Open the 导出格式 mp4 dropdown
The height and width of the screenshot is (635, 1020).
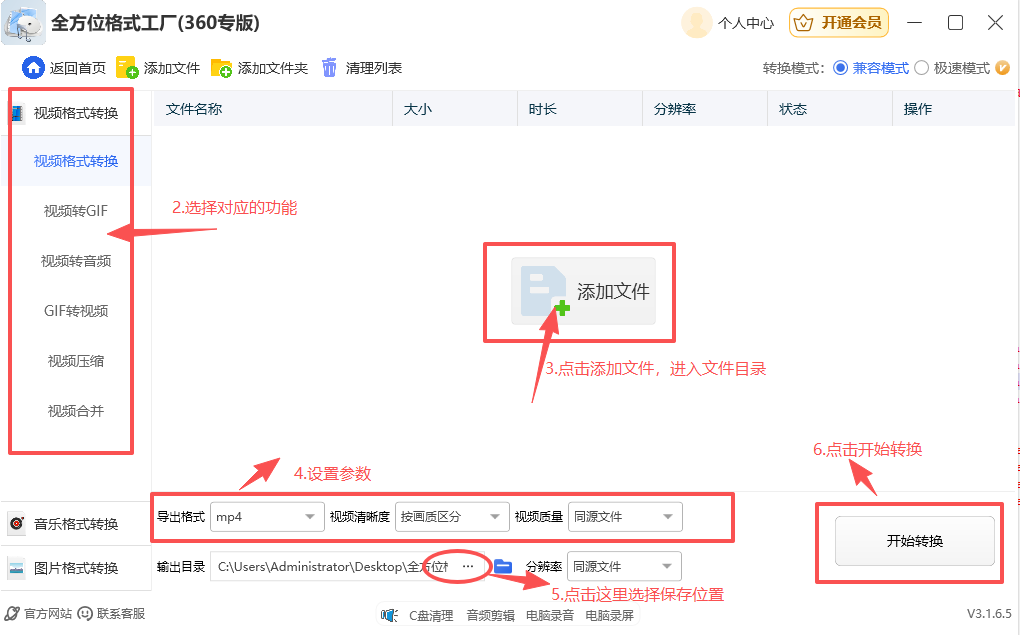(x=265, y=516)
